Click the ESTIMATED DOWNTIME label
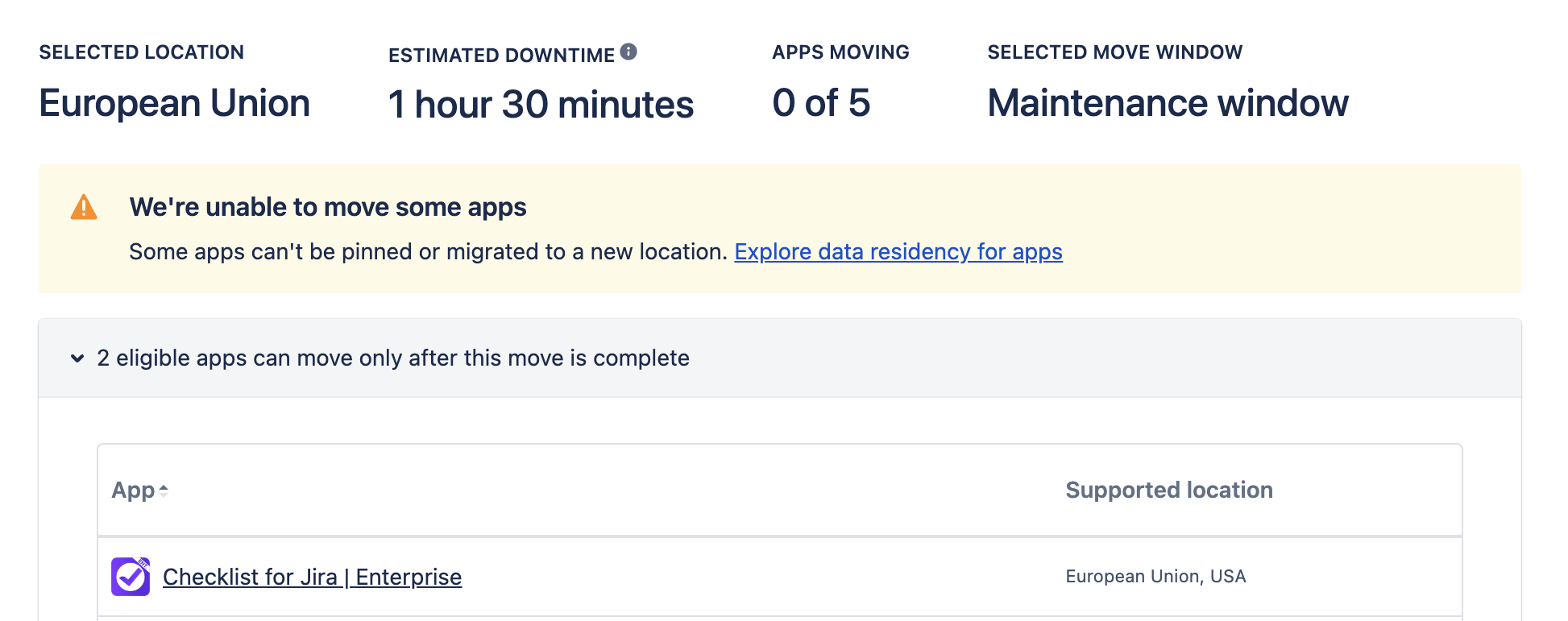The height and width of the screenshot is (621, 1568). [x=500, y=56]
